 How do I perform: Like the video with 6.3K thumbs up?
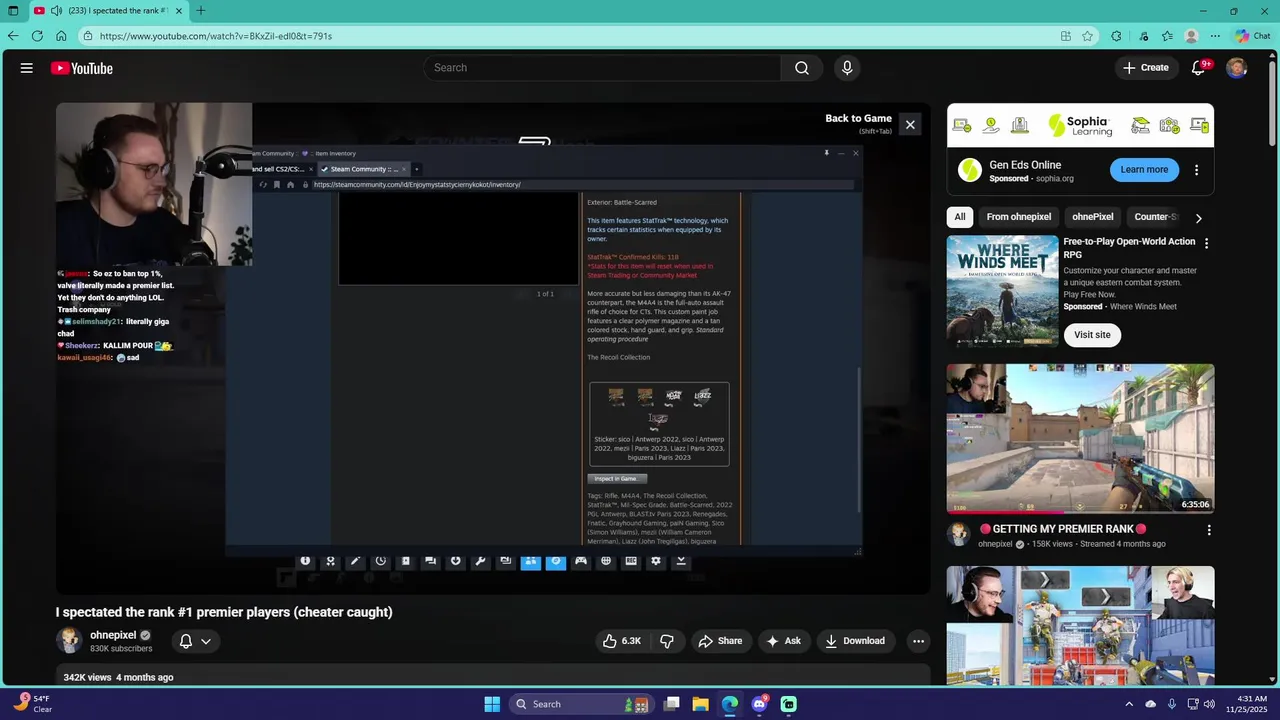(621, 641)
